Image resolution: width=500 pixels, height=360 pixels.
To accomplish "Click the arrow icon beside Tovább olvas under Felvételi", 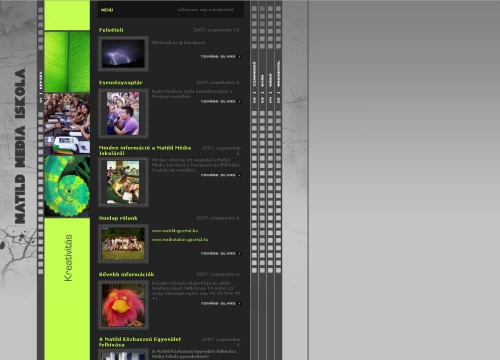I will point(239,57).
